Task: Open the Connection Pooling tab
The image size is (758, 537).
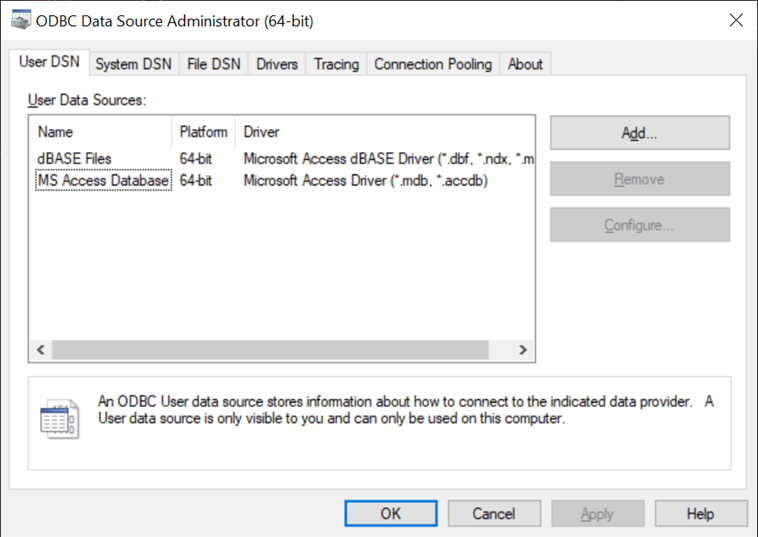Action: [433, 64]
